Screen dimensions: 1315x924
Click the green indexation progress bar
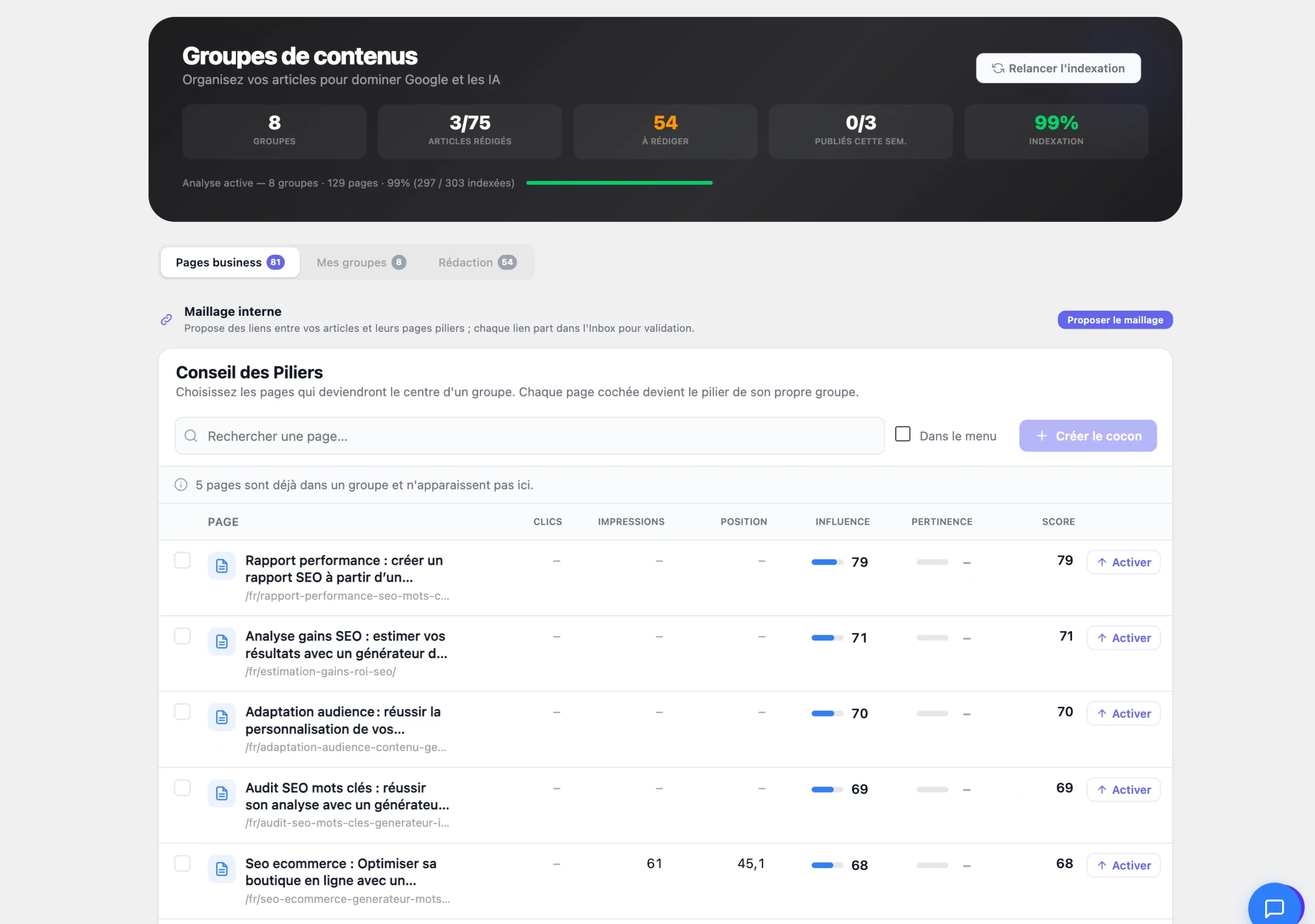(619, 183)
